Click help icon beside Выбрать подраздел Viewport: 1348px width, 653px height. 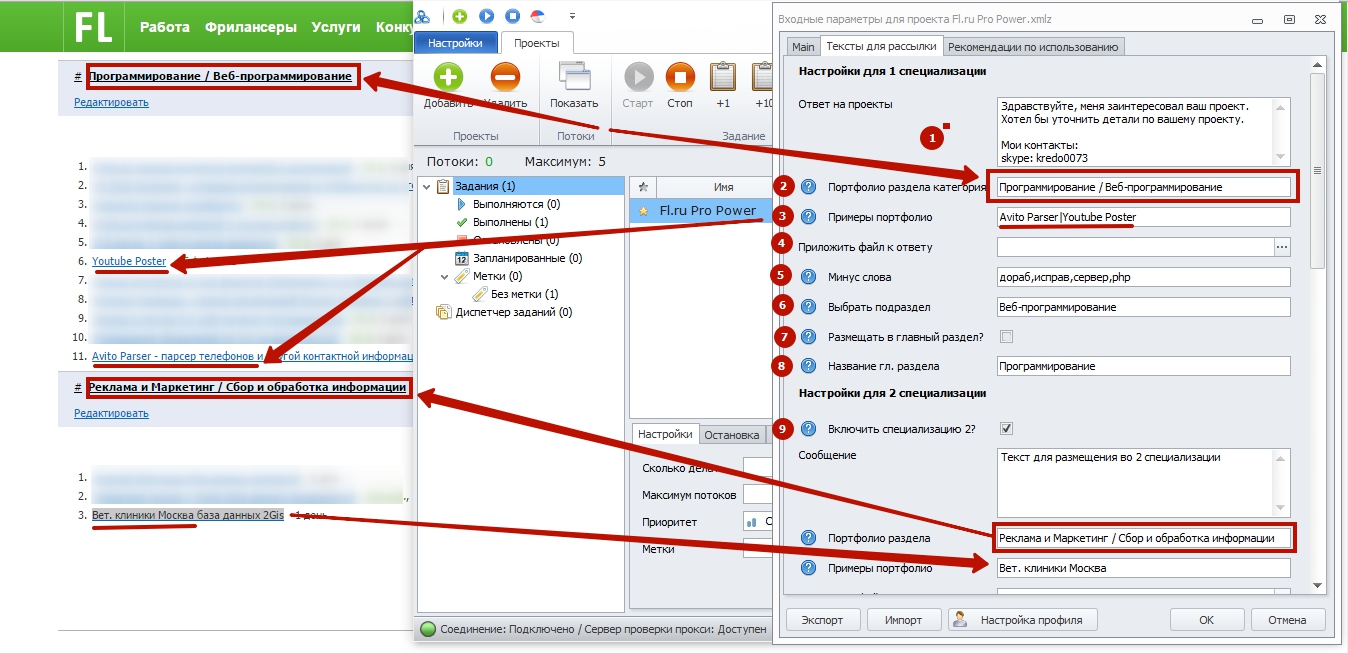809,307
